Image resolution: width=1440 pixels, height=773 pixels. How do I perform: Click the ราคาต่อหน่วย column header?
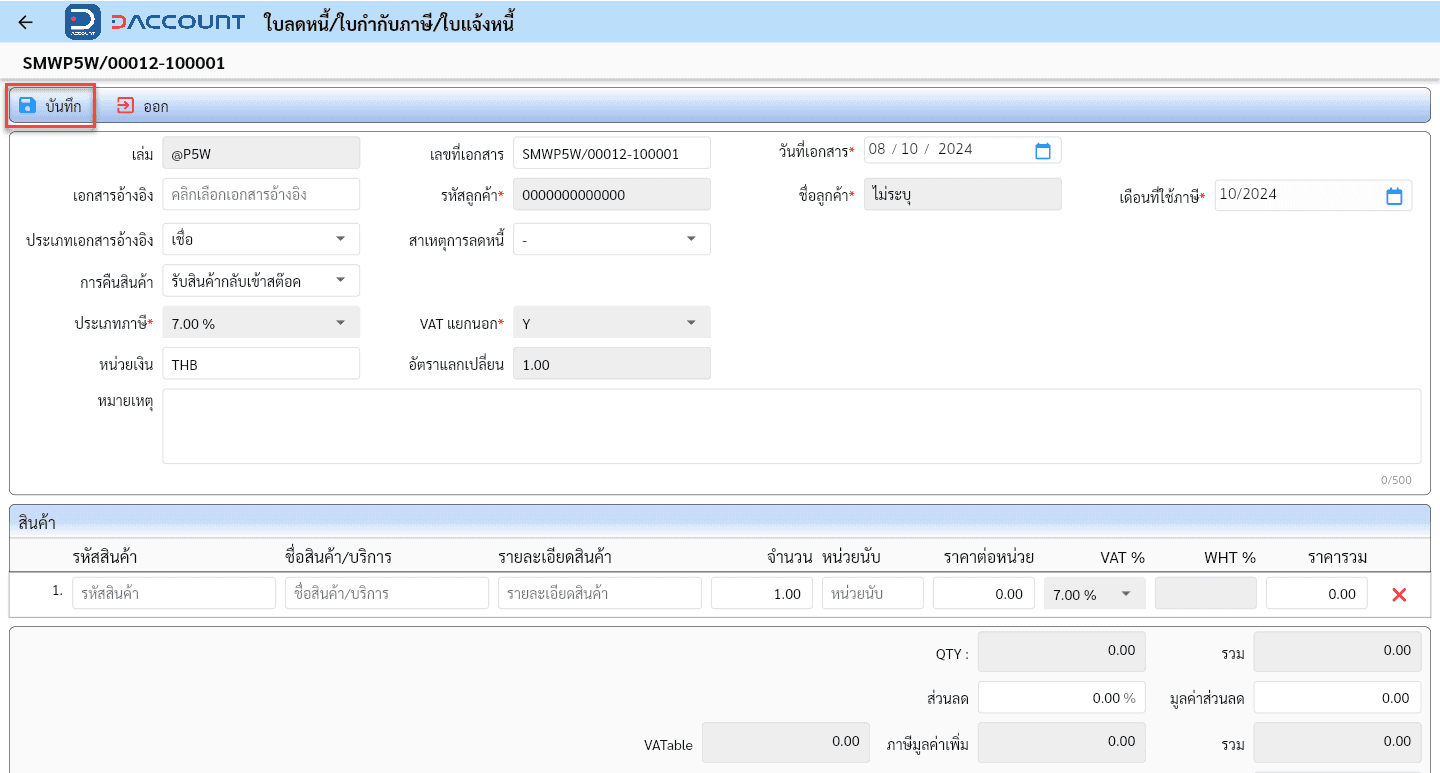pyautogui.click(x=989, y=557)
